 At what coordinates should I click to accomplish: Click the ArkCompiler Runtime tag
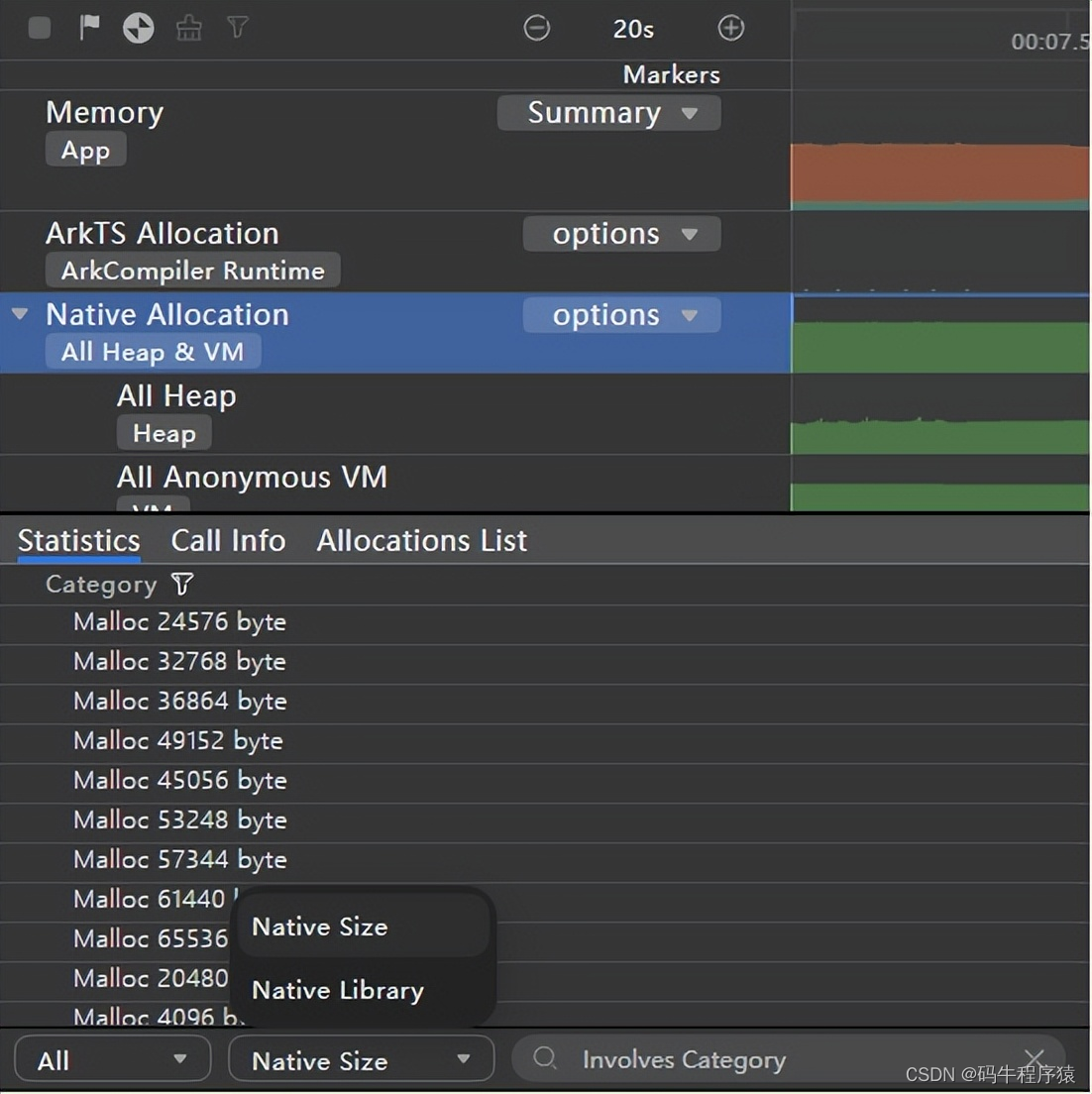192,270
